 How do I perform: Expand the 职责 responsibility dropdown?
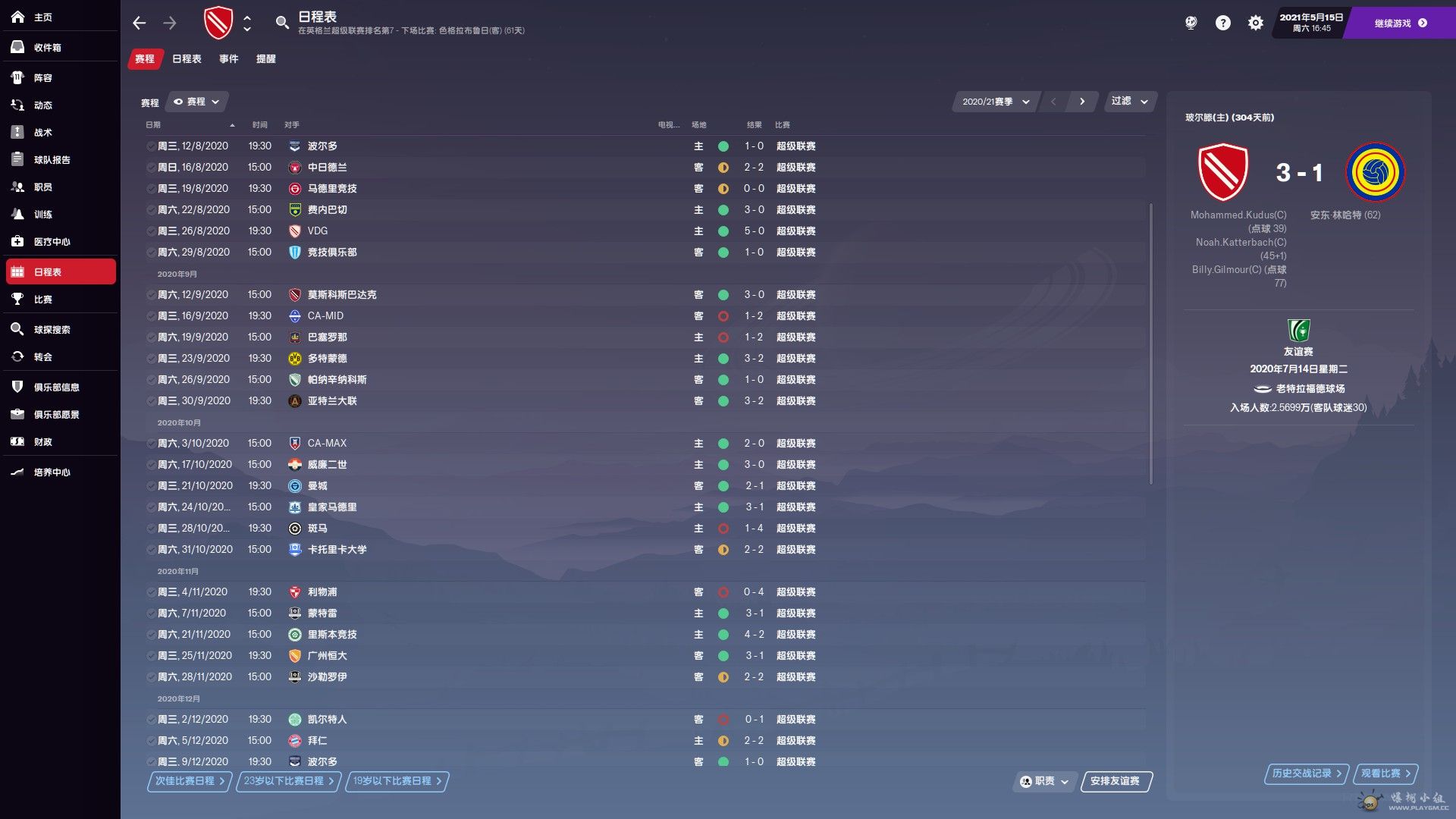(1045, 781)
